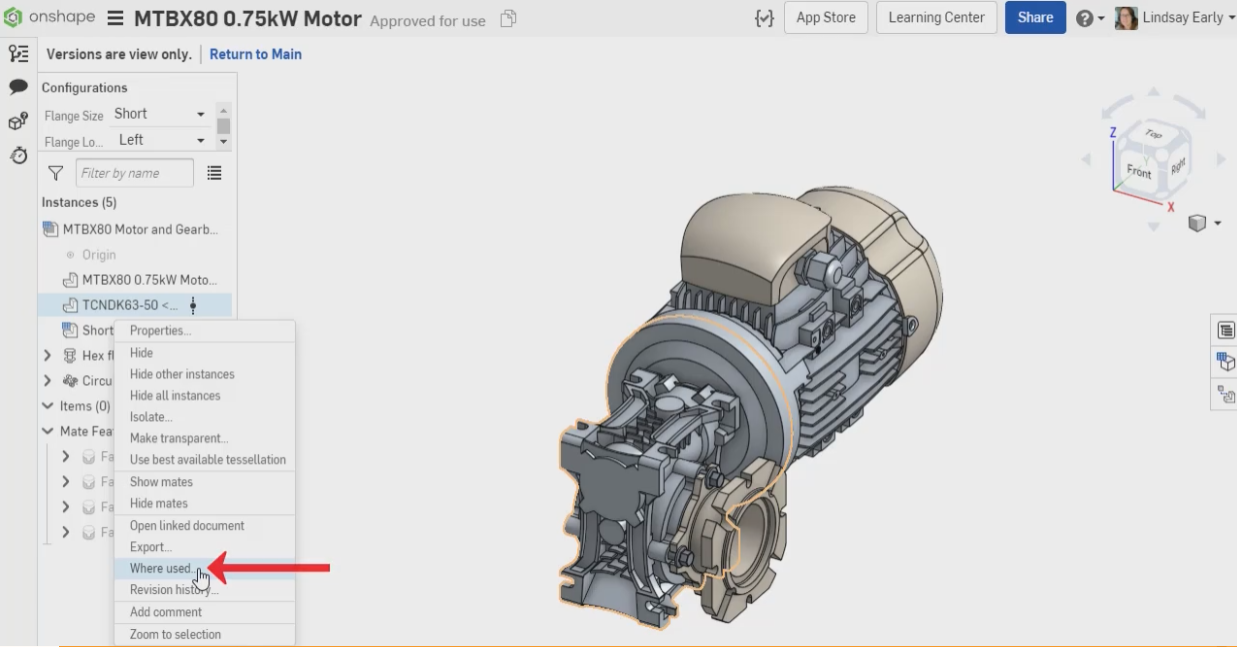This screenshot has height=647, width=1237.
Task: Open the Flange Size Short dropdown
Action: [x=159, y=114]
